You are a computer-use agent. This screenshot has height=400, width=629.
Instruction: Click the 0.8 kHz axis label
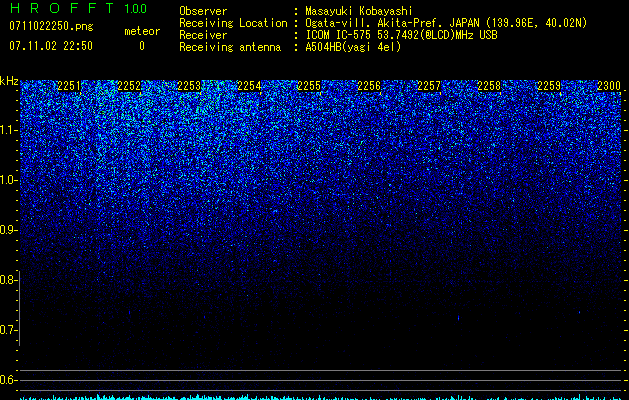[x=8, y=280]
